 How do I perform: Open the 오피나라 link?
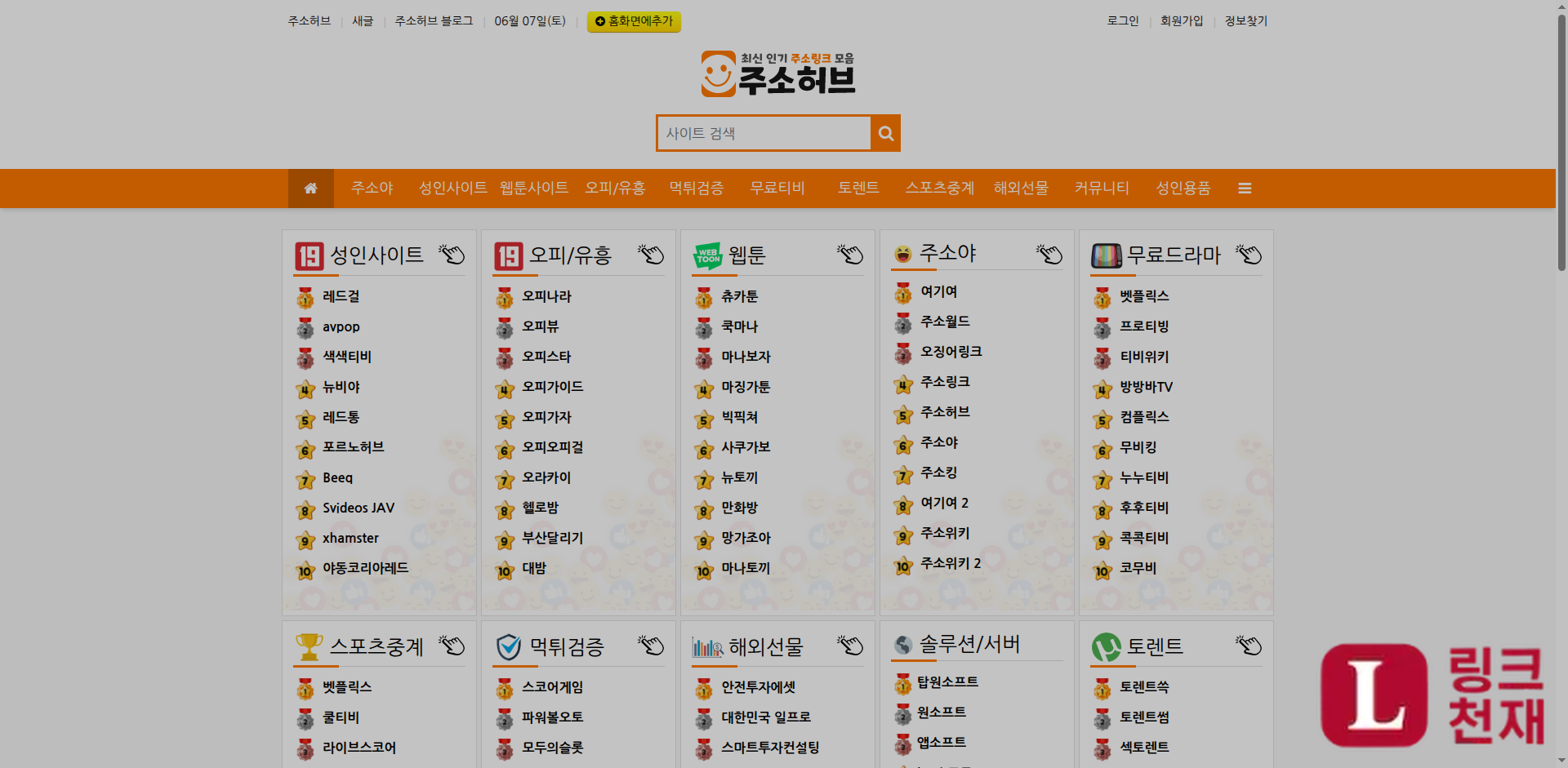(x=547, y=297)
